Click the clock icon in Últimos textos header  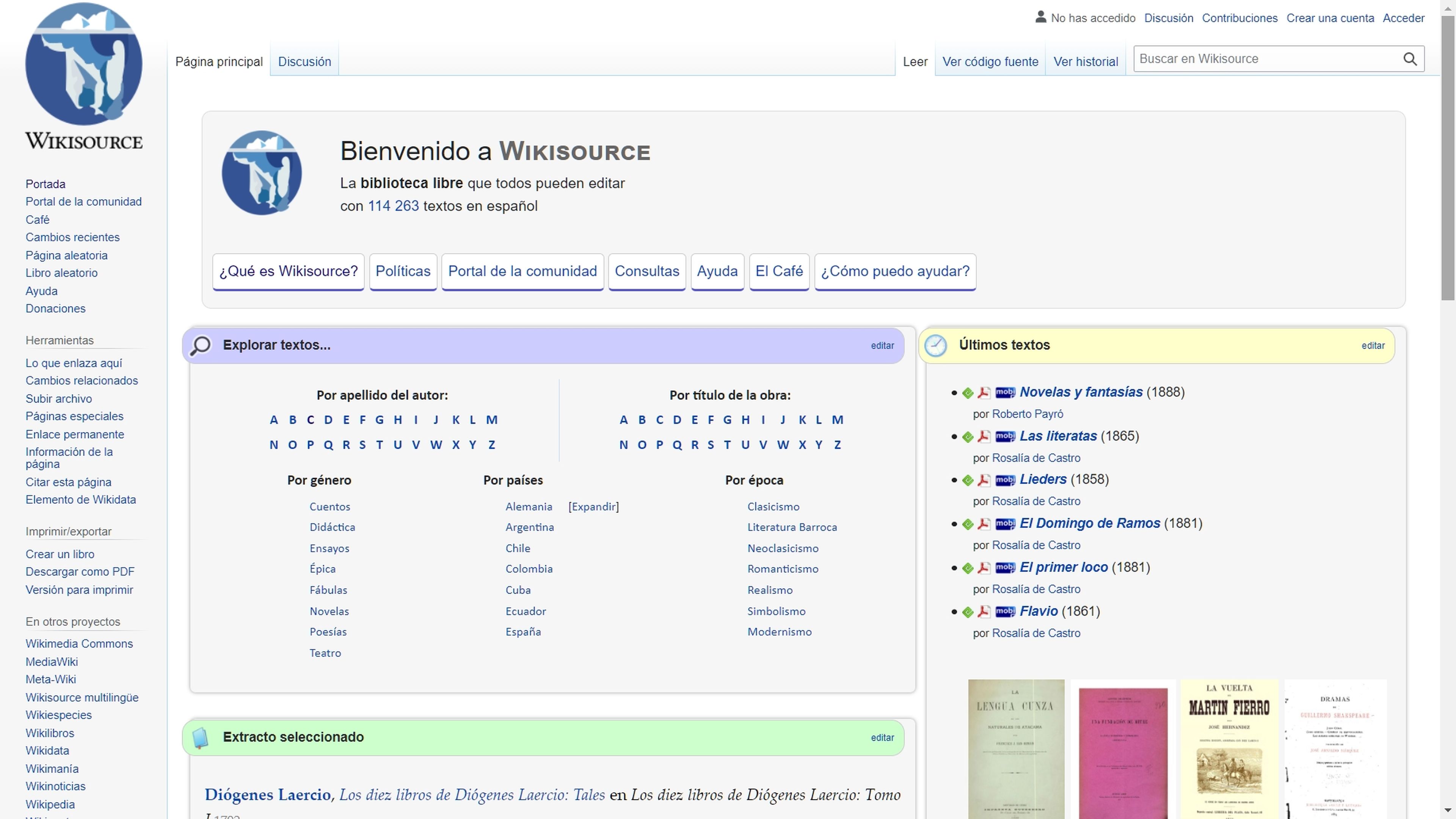(935, 345)
